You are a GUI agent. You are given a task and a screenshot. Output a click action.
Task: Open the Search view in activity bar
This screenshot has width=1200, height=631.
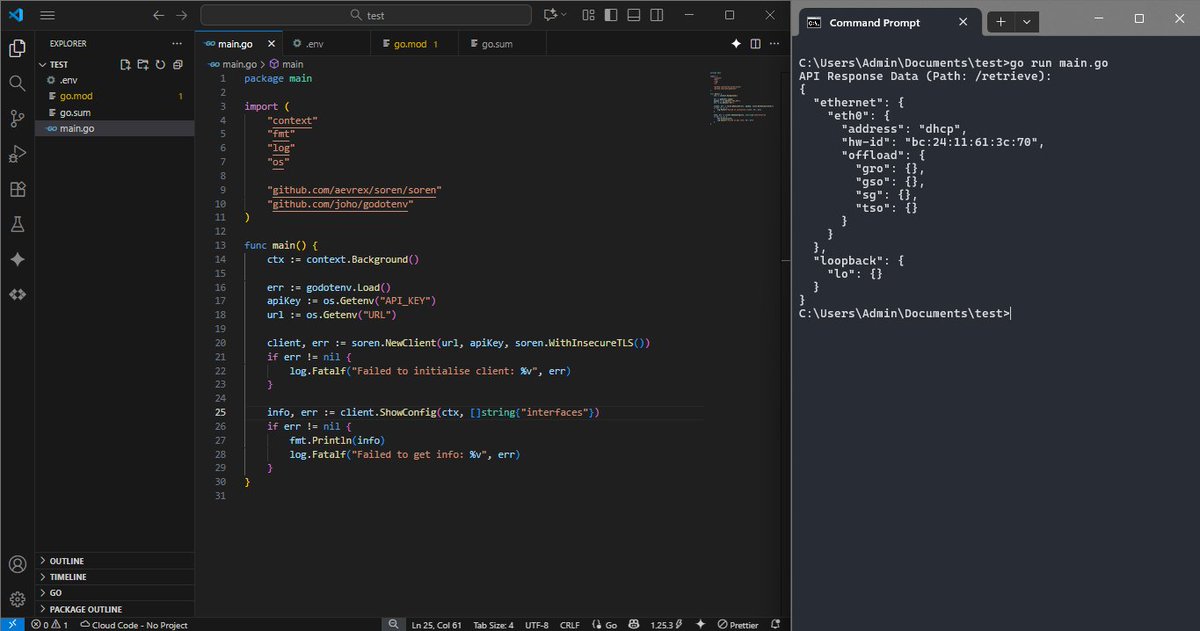click(x=17, y=84)
